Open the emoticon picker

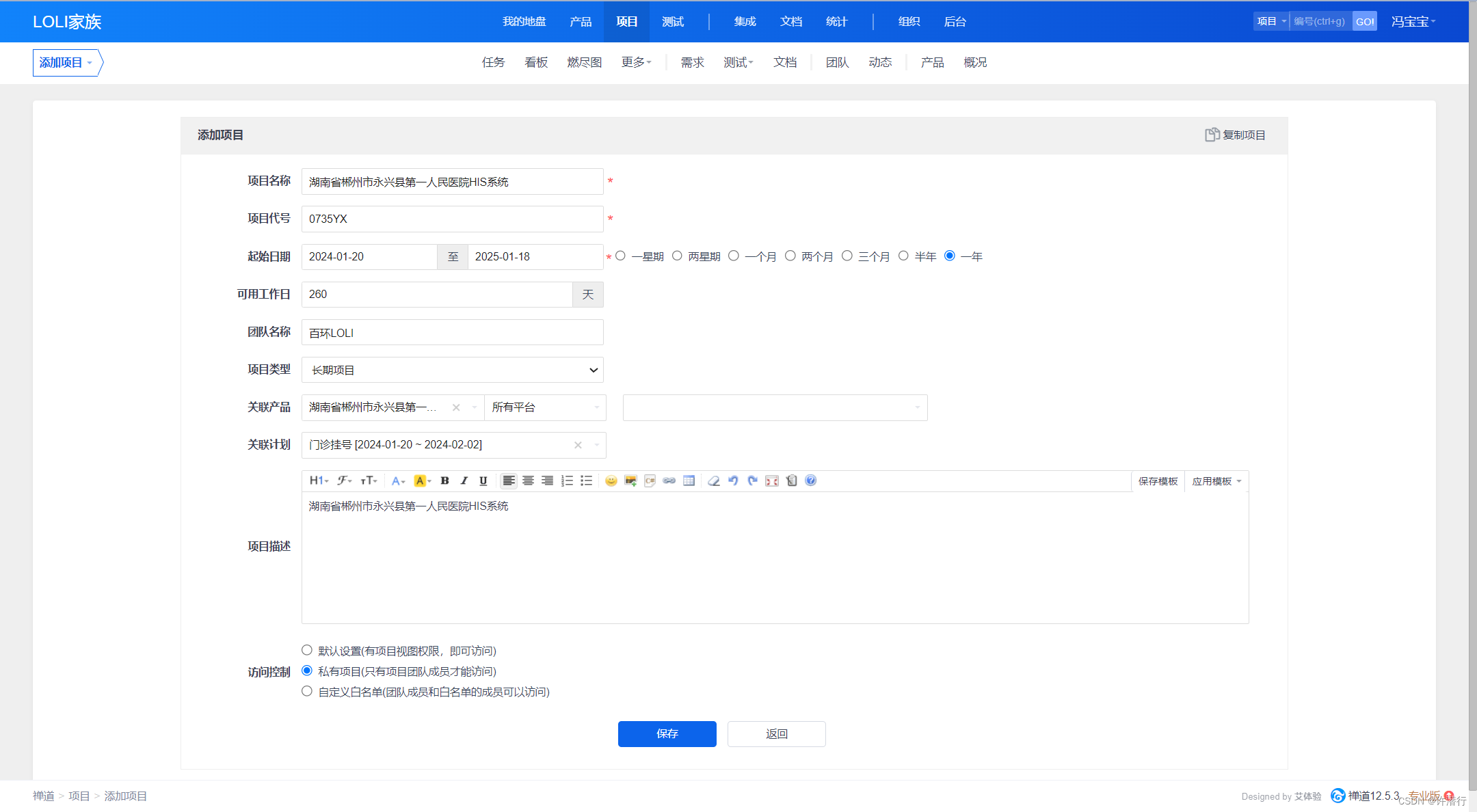[x=611, y=481]
